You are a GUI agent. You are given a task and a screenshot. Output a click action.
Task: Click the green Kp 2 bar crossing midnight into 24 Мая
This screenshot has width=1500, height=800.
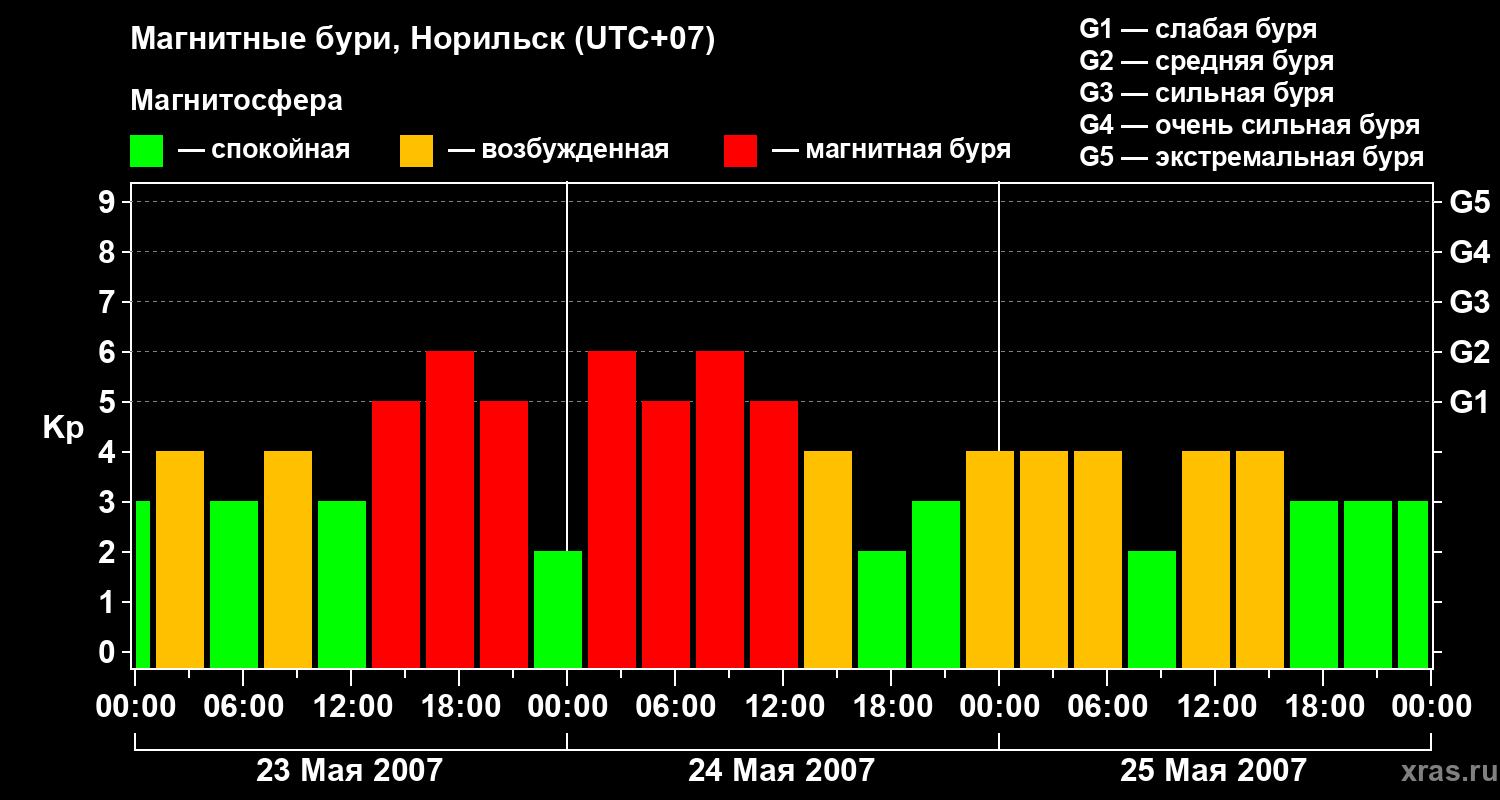coord(558,610)
